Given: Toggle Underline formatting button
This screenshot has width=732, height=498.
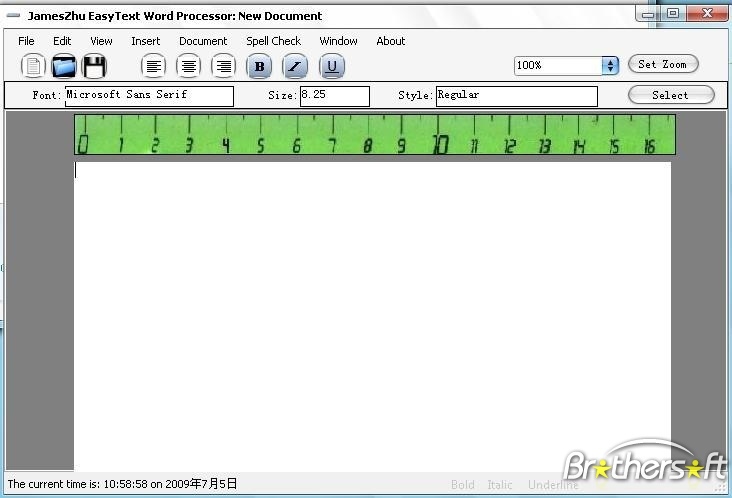Looking at the screenshot, I should tap(332, 66).
